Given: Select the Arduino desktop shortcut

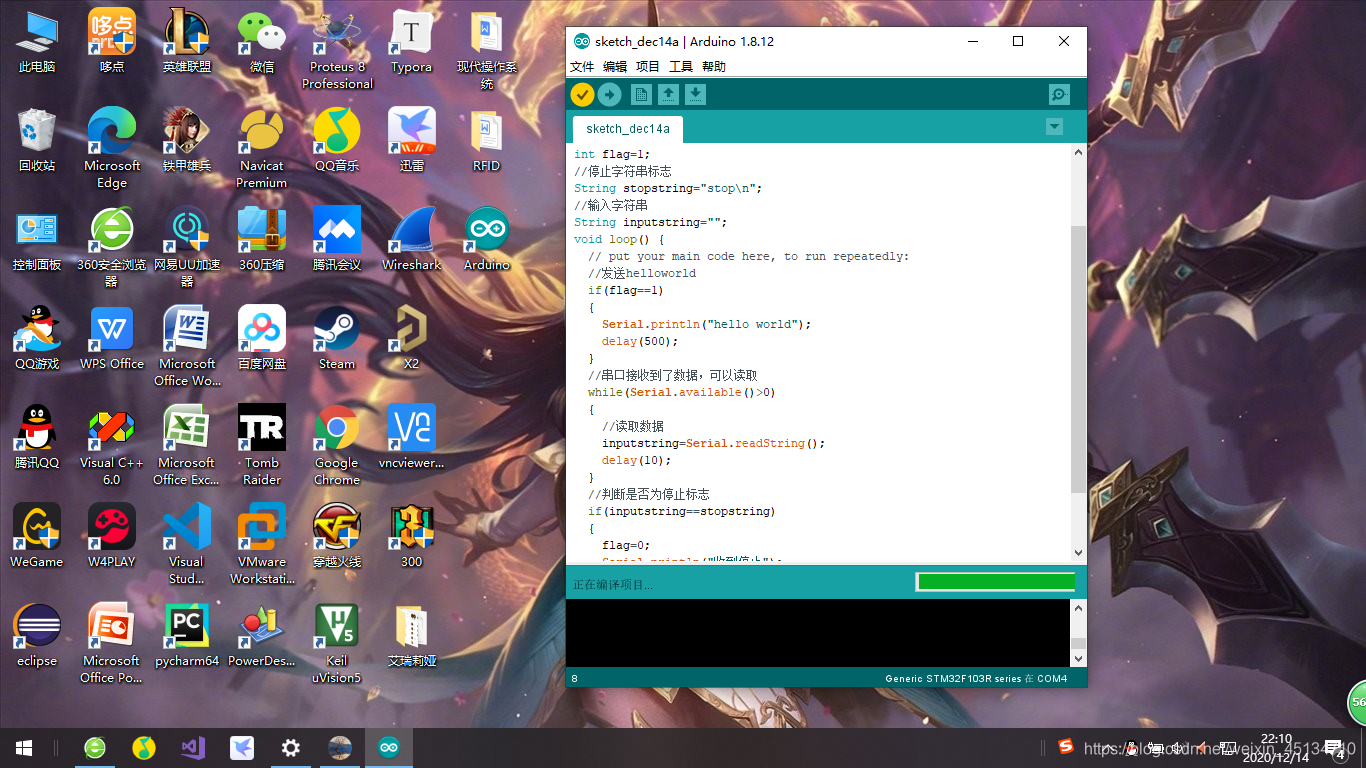Looking at the screenshot, I should tap(486, 240).
